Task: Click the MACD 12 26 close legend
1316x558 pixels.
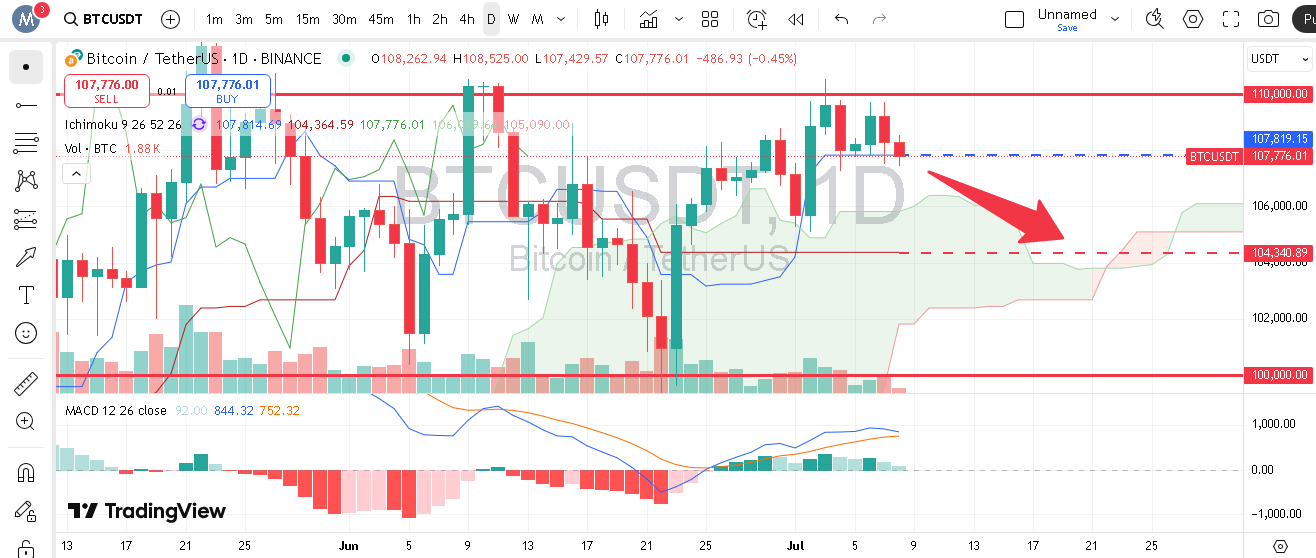Action: coord(116,411)
